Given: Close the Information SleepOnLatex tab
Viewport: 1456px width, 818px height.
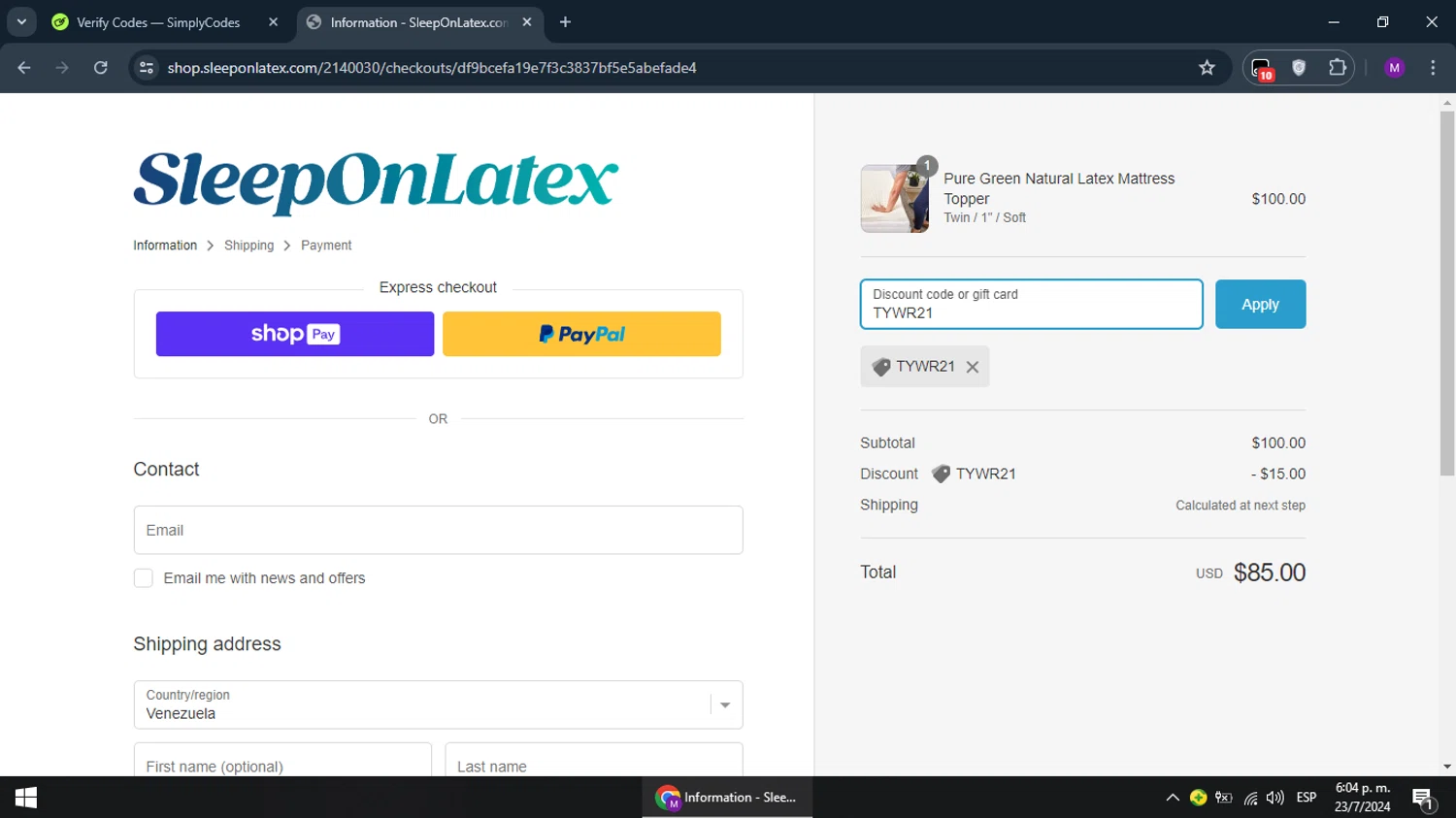Looking at the screenshot, I should pyautogui.click(x=527, y=22).
